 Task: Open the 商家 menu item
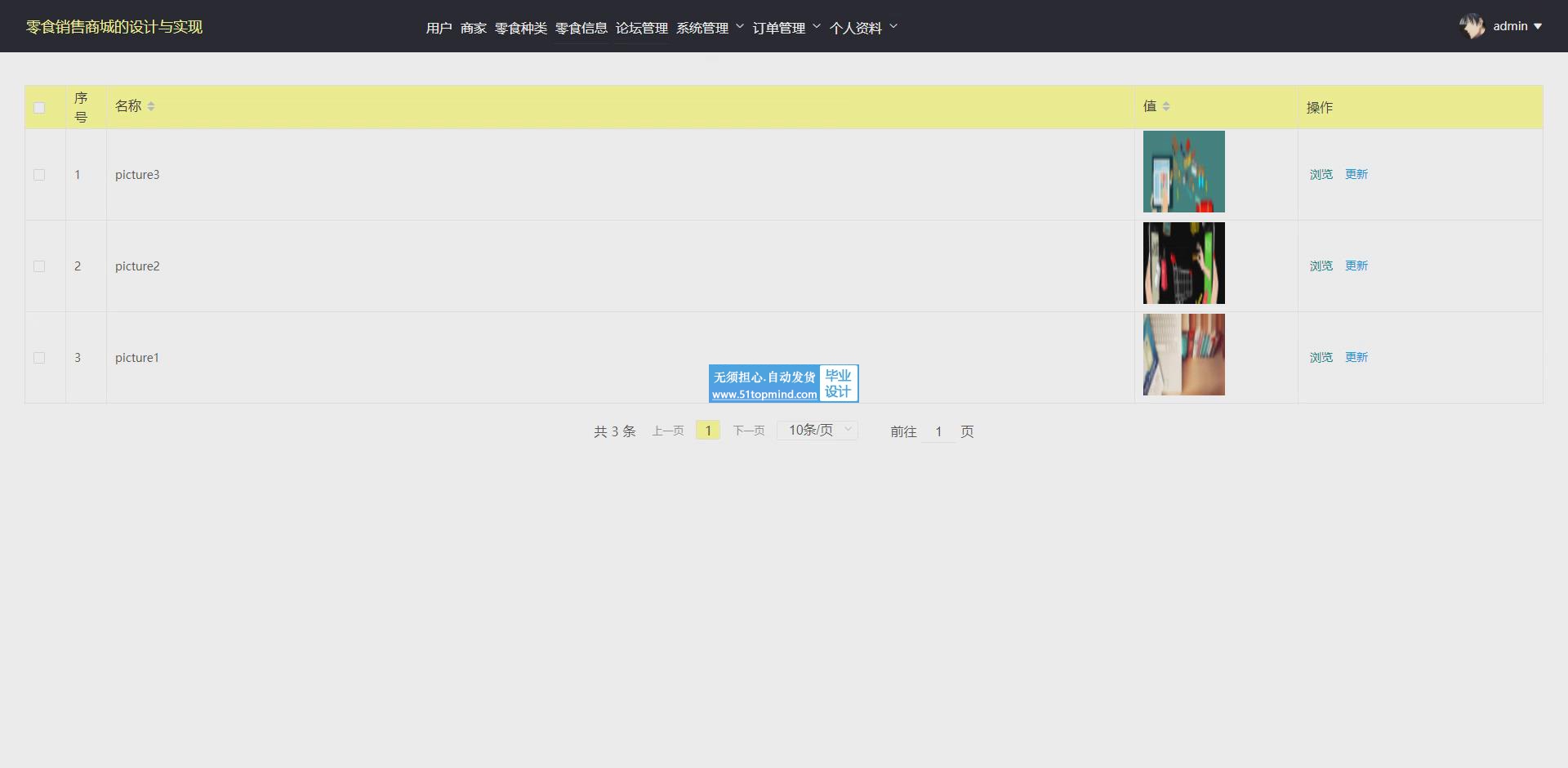click(473, 28)
